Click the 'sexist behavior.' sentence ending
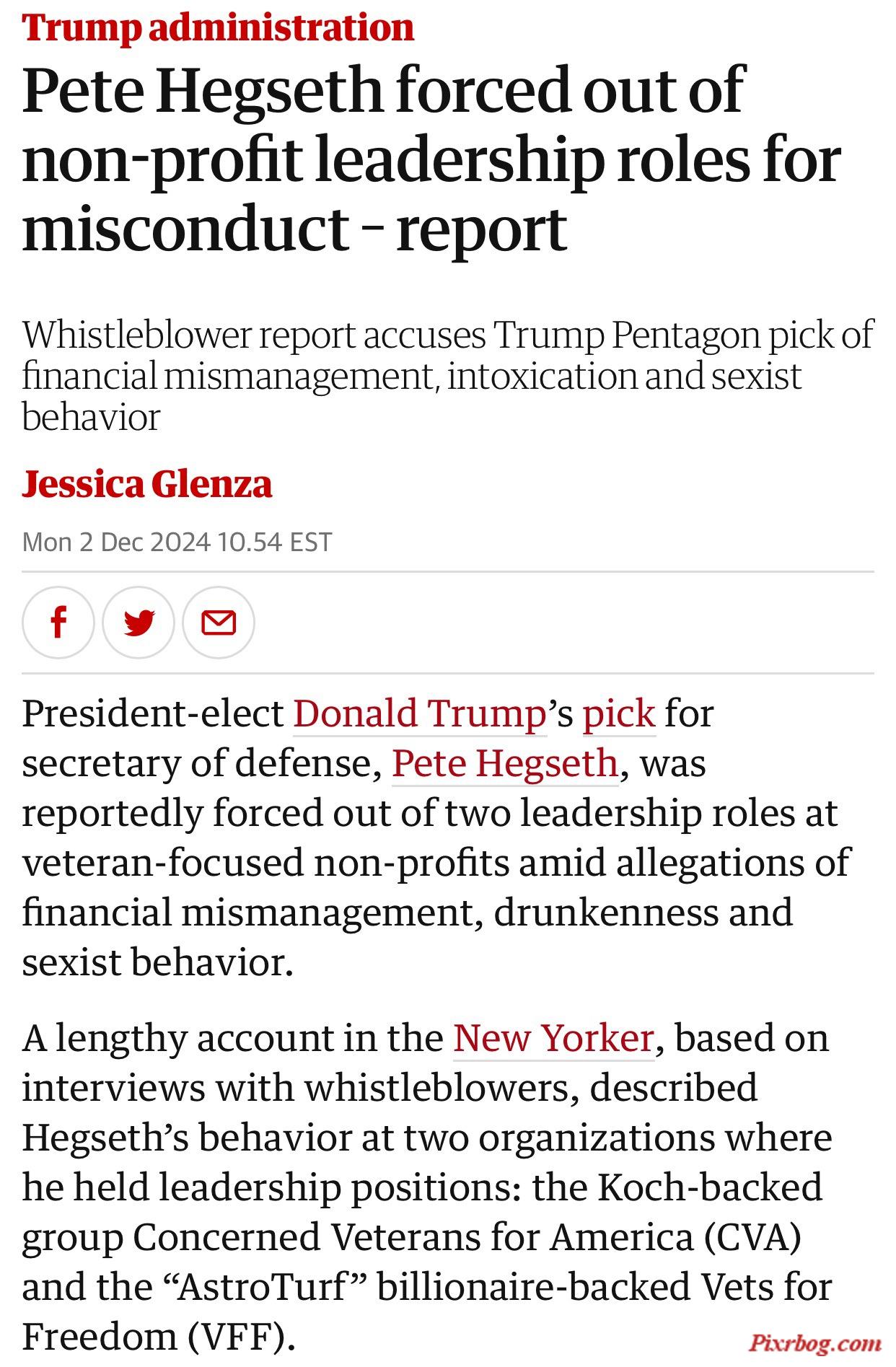 pyautogui.click(x=157, y=962)
